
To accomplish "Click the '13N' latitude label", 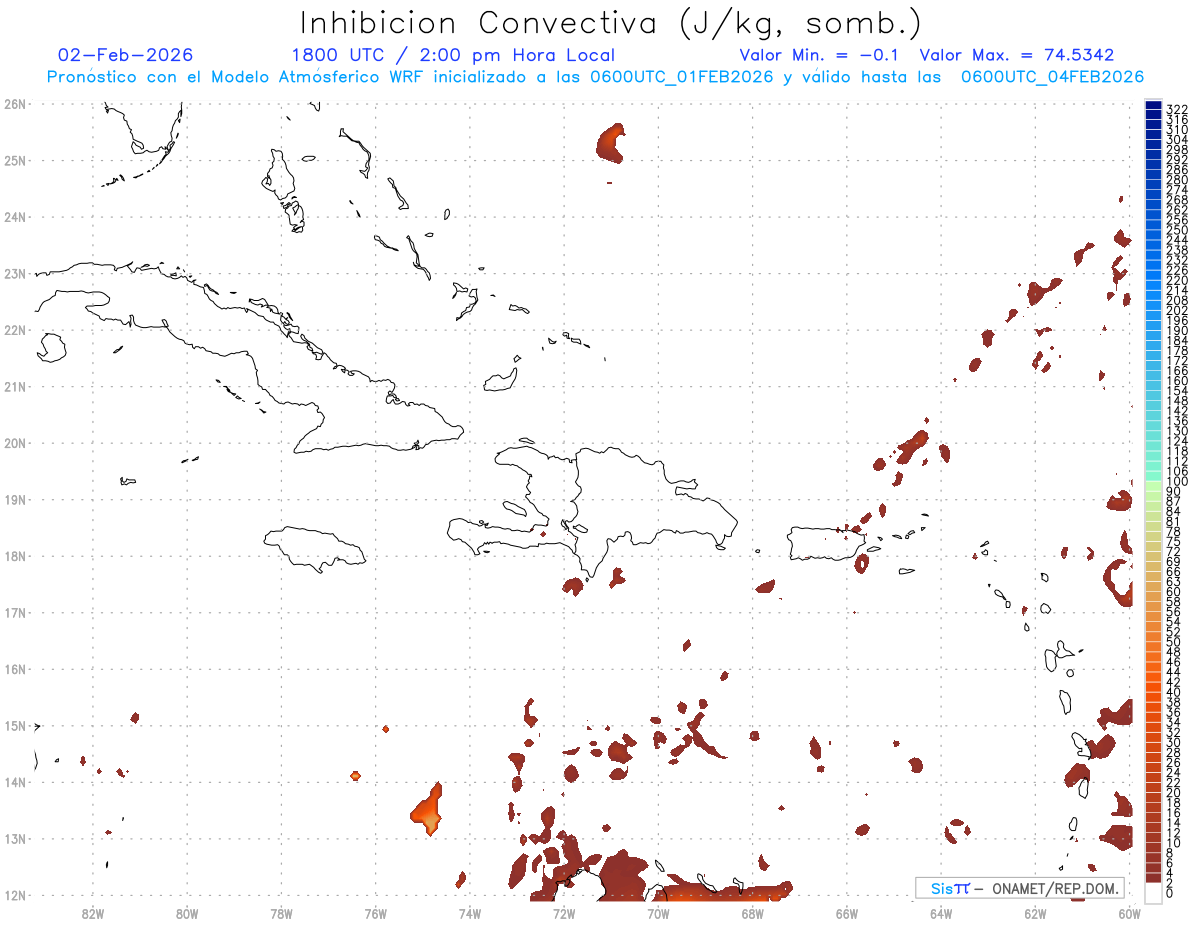I will pyautogui.click(x=15, y=838).
